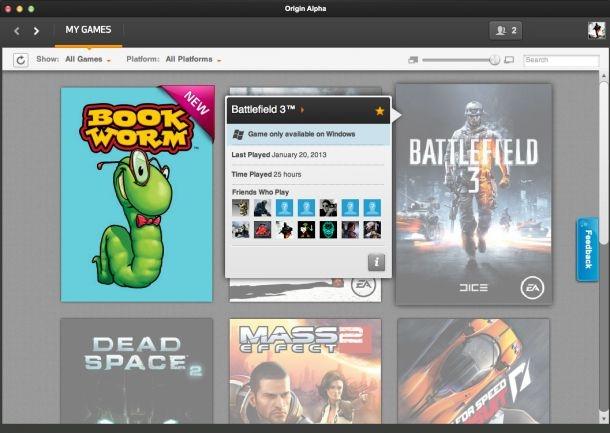Select the snowy soldier friend avatar

(240, 230)
